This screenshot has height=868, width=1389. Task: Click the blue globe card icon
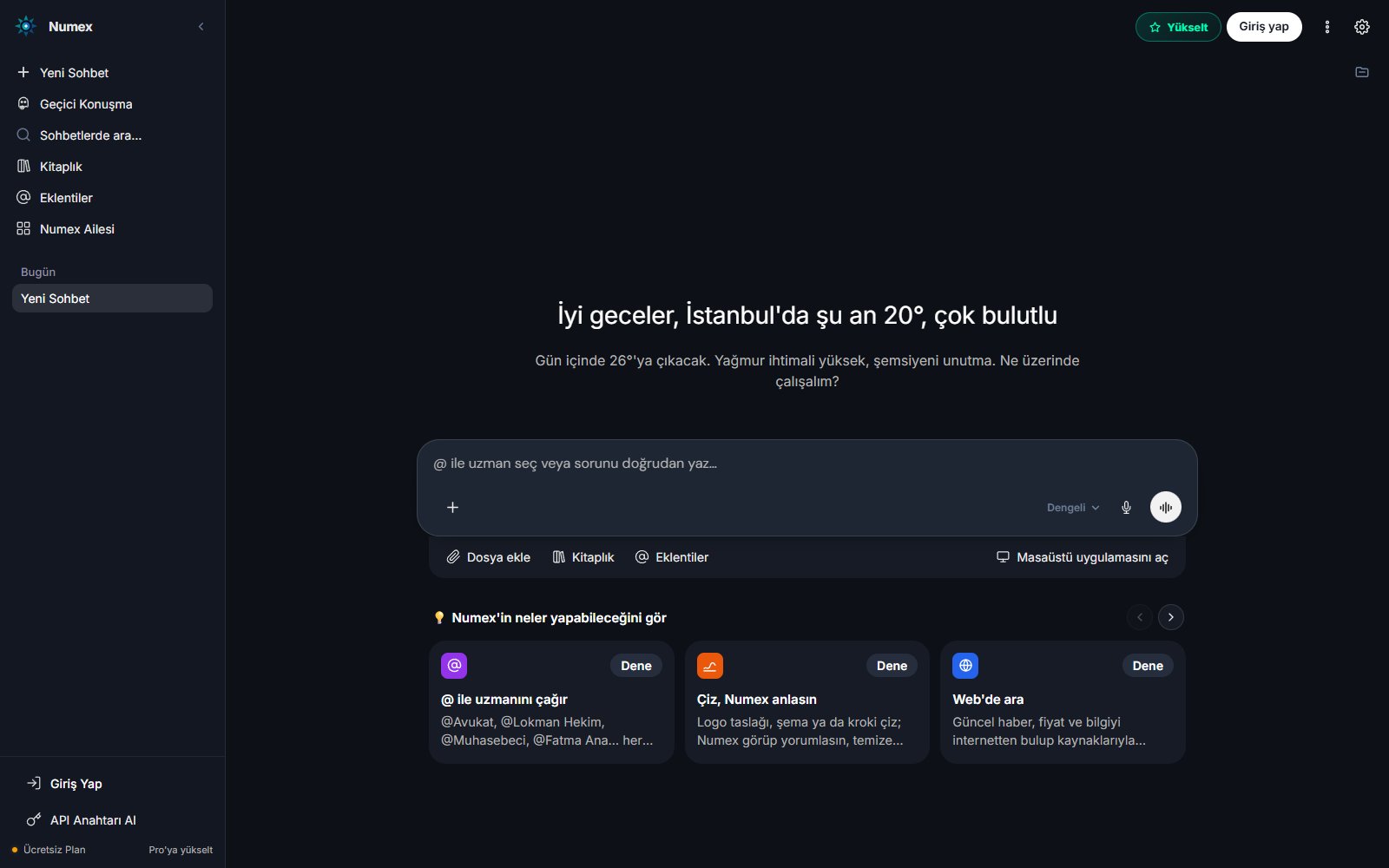[965, 666]
